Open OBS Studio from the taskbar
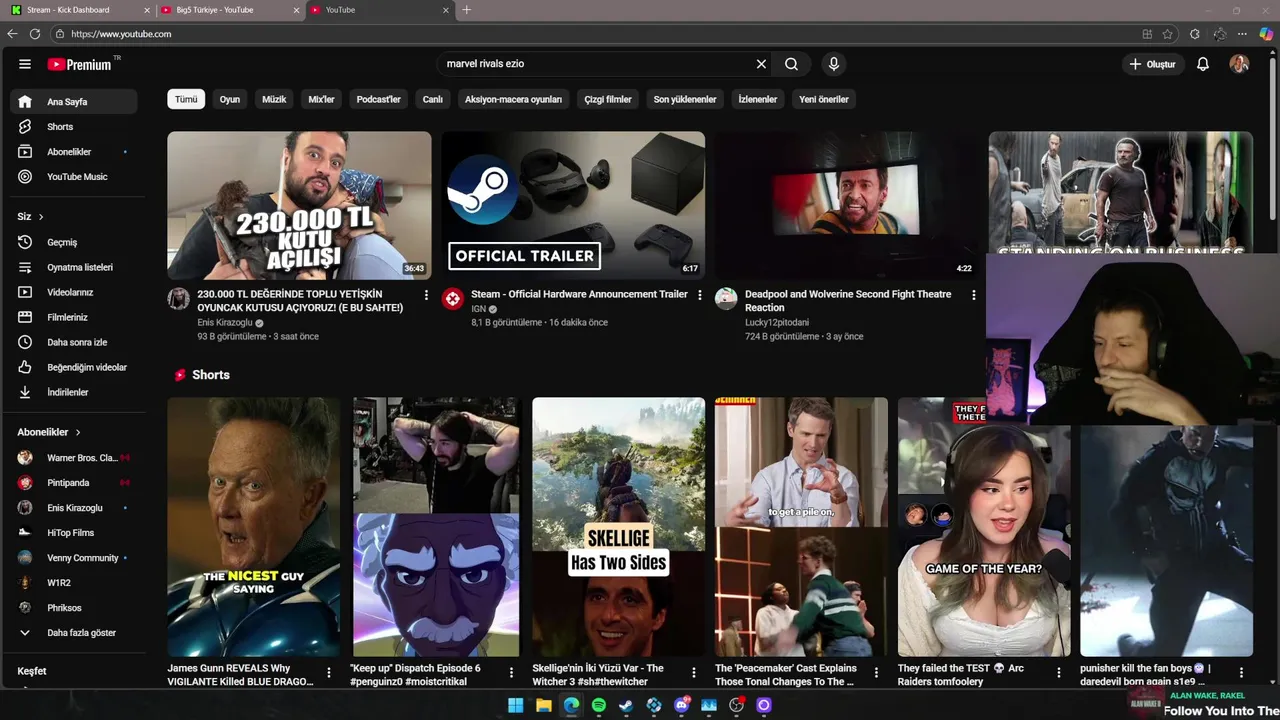The image size is (1280, 720). click(737, 705)
